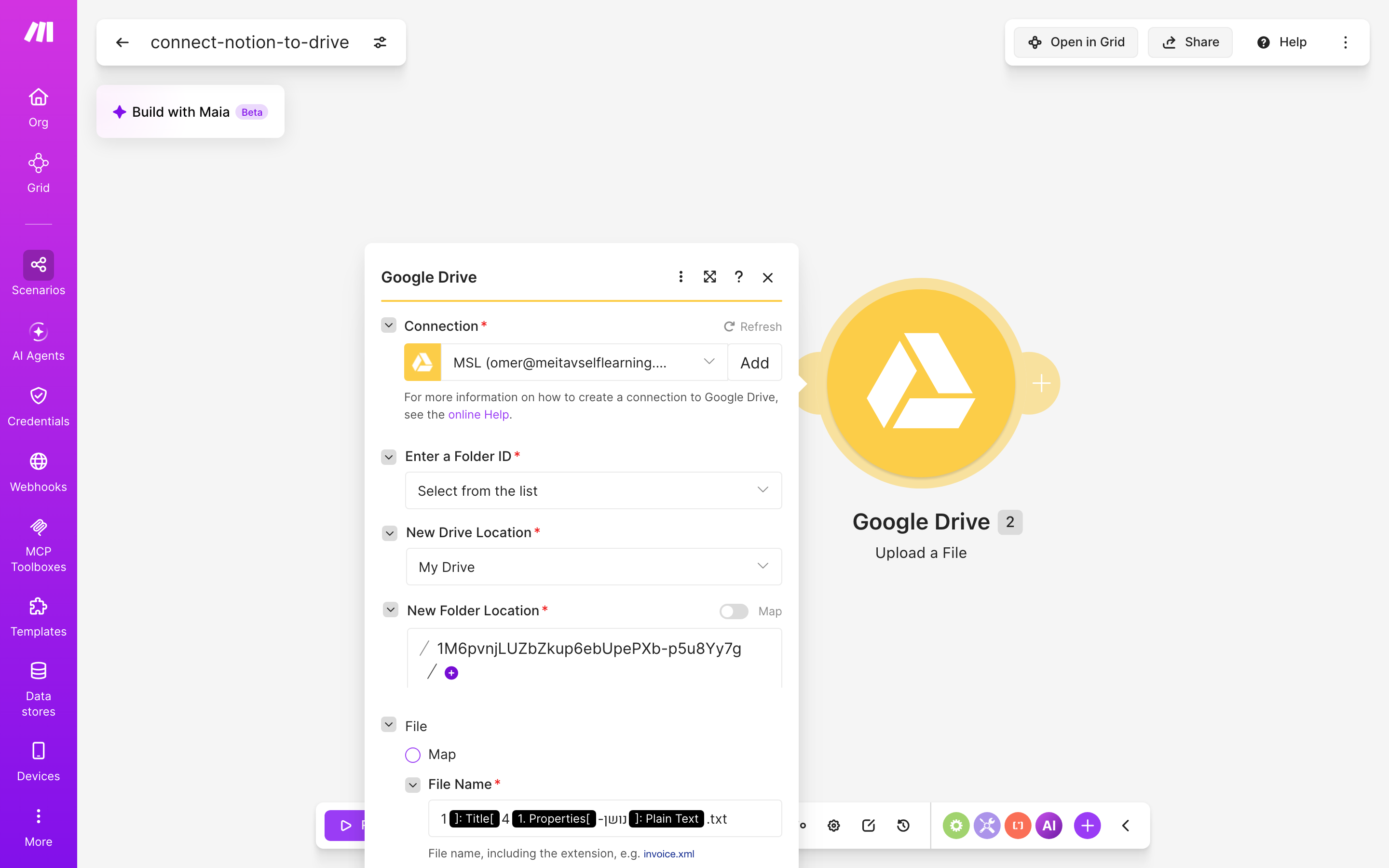
Task: Open scenario settings sliders icon
Action: [x=380, y=42]
